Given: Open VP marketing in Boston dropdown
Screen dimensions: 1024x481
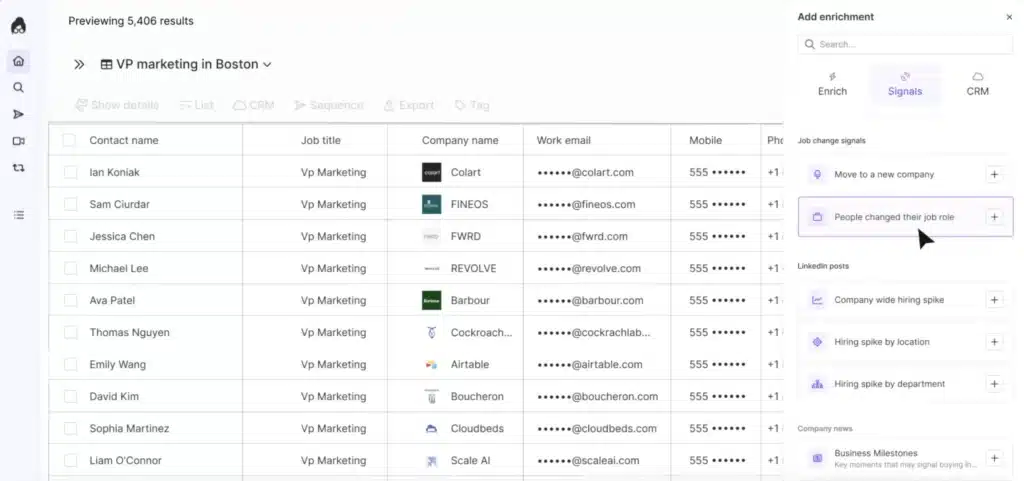Looking at the screenshot, I should tap(185, 65).
